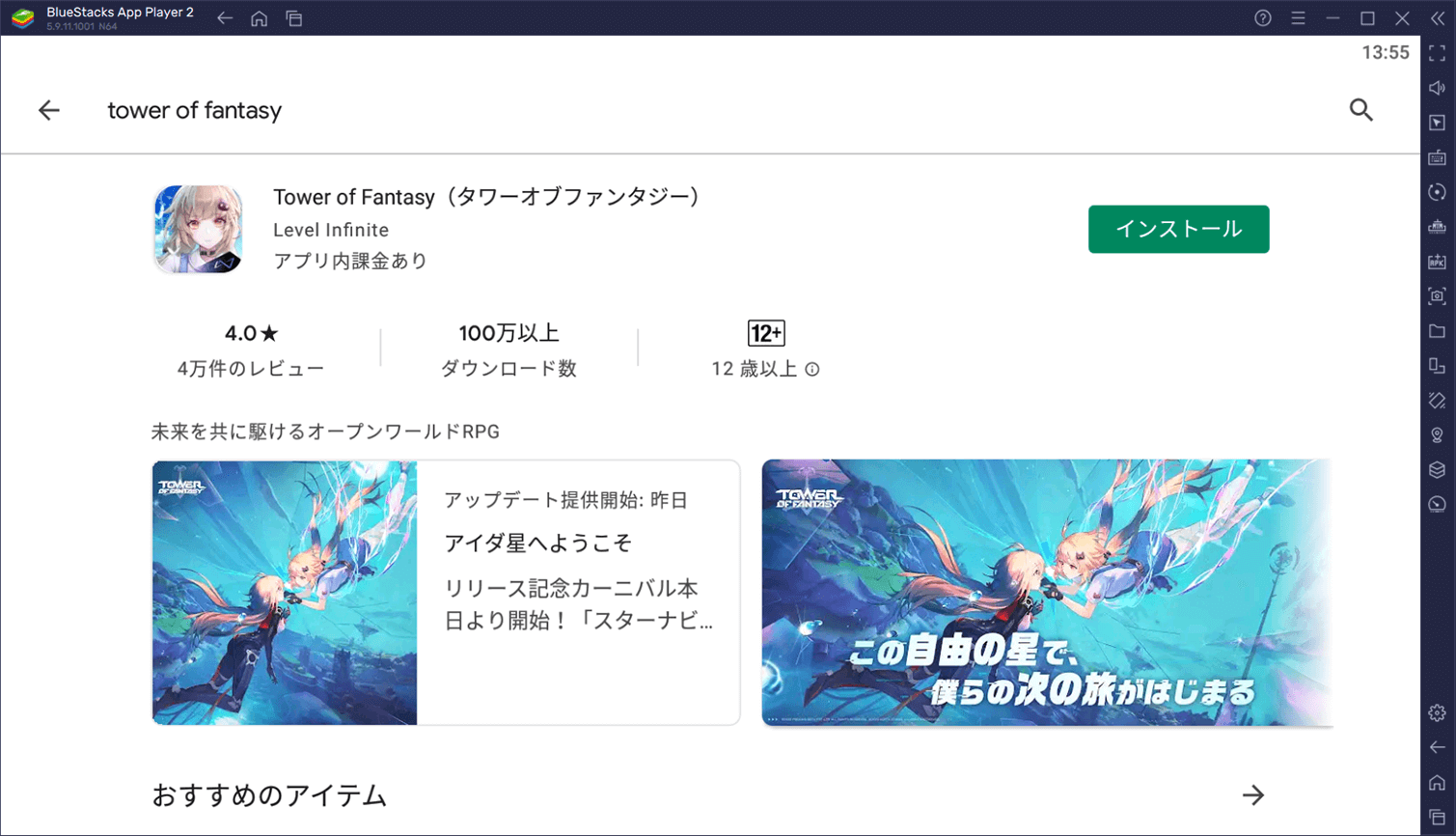Click the volume speaker icon
This screenshot has height=836, width=1456.
[x=1438, y=88]
